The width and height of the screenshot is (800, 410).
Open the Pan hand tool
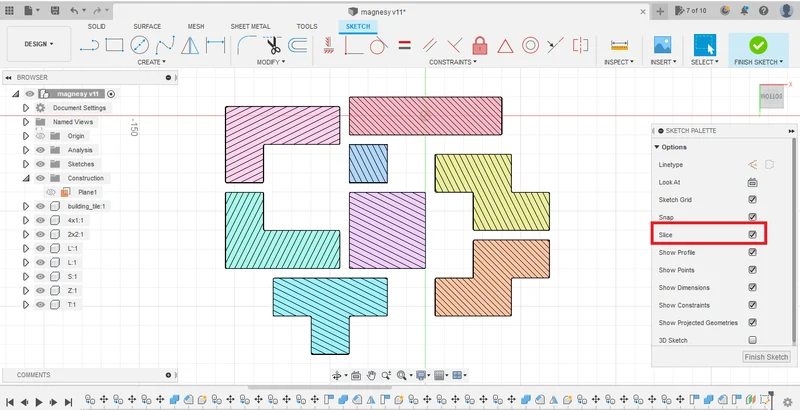(371, 376)
